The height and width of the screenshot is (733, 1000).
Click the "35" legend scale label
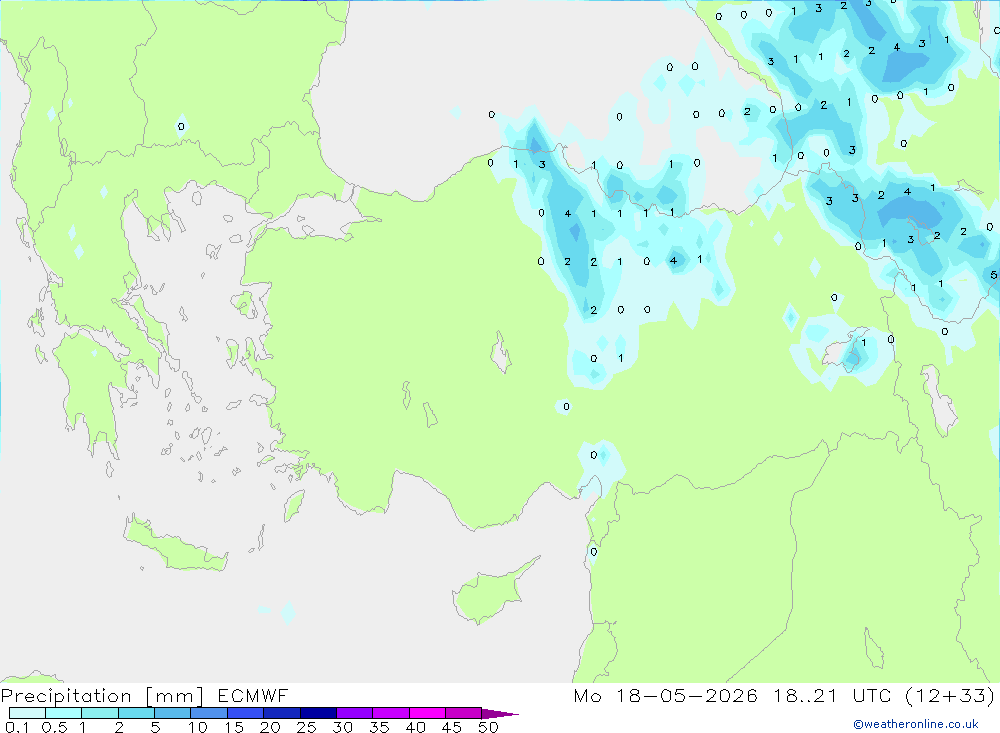point(379,727)
